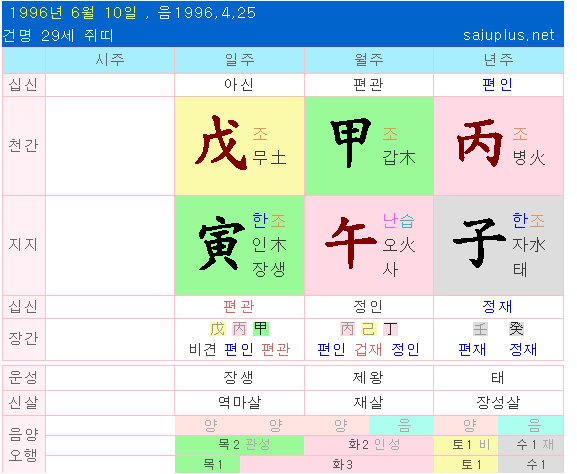The height and width of the screenshot is (474, 577).
Task: Click the 수1 재 gray cell
Action: point(531,445)
